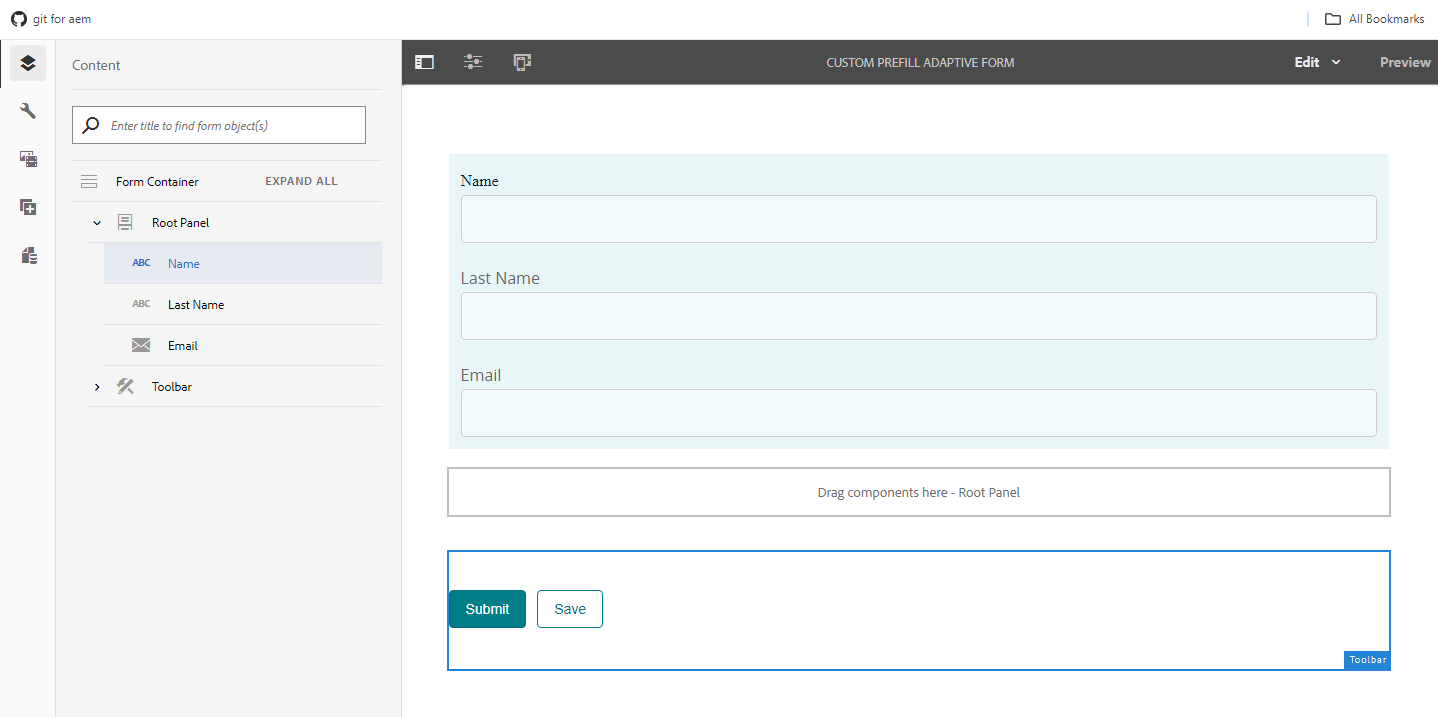Expand the Toolbar tree node
The height and width of the screenshot is (717, 1438).
coord(97,387)
